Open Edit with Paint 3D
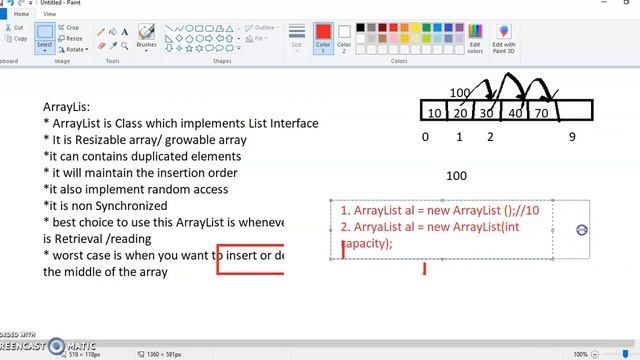This screenshot has height=360, width=640. [504, 39]
